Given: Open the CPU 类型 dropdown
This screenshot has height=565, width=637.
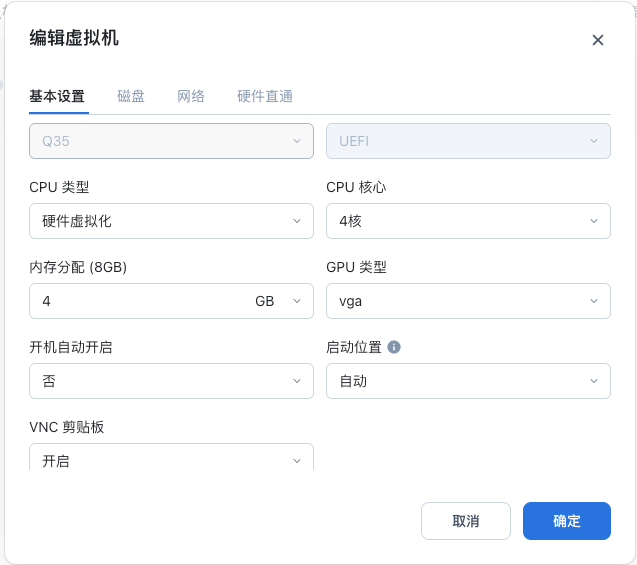Looking at the screenshot, I should (171, 221).
